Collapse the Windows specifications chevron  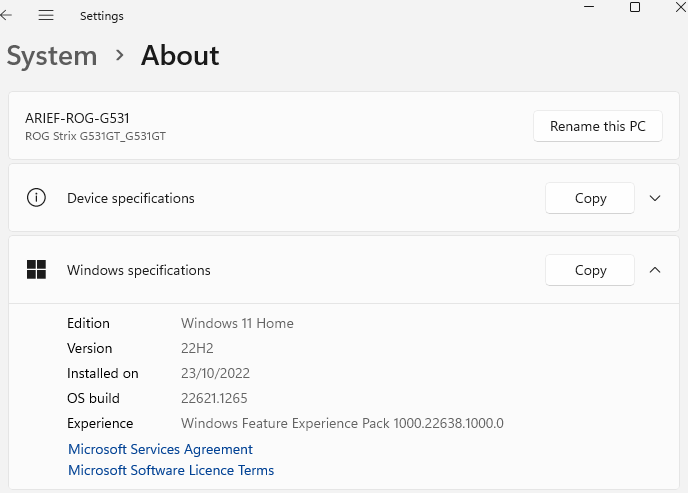[x=655, y=270]
